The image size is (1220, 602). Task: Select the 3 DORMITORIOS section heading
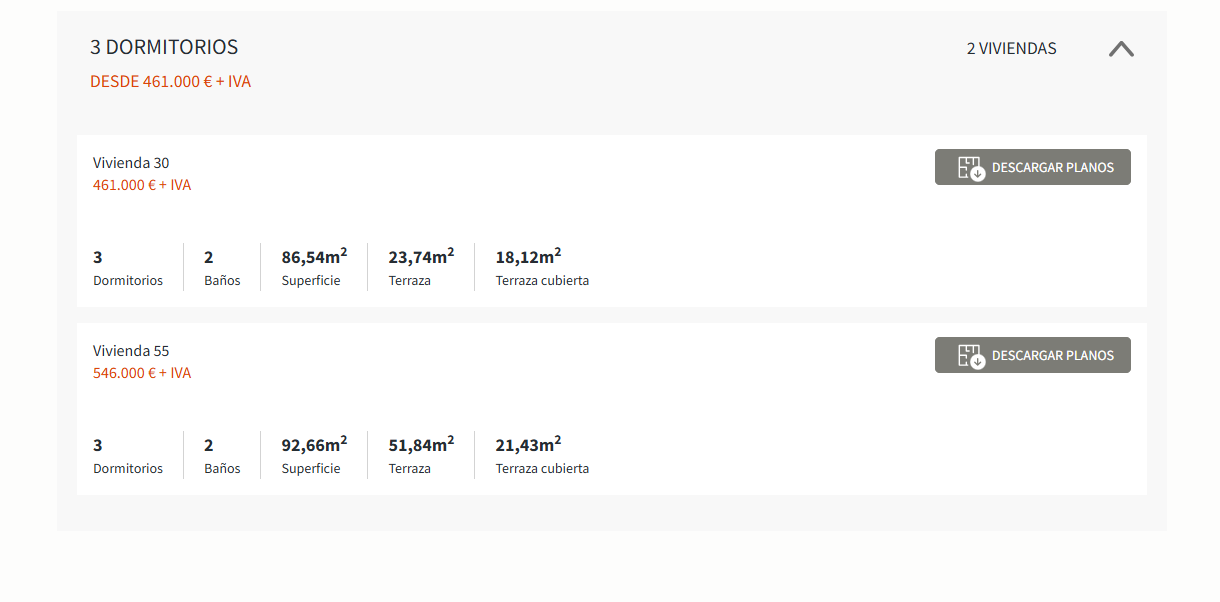tap(164, 47)
